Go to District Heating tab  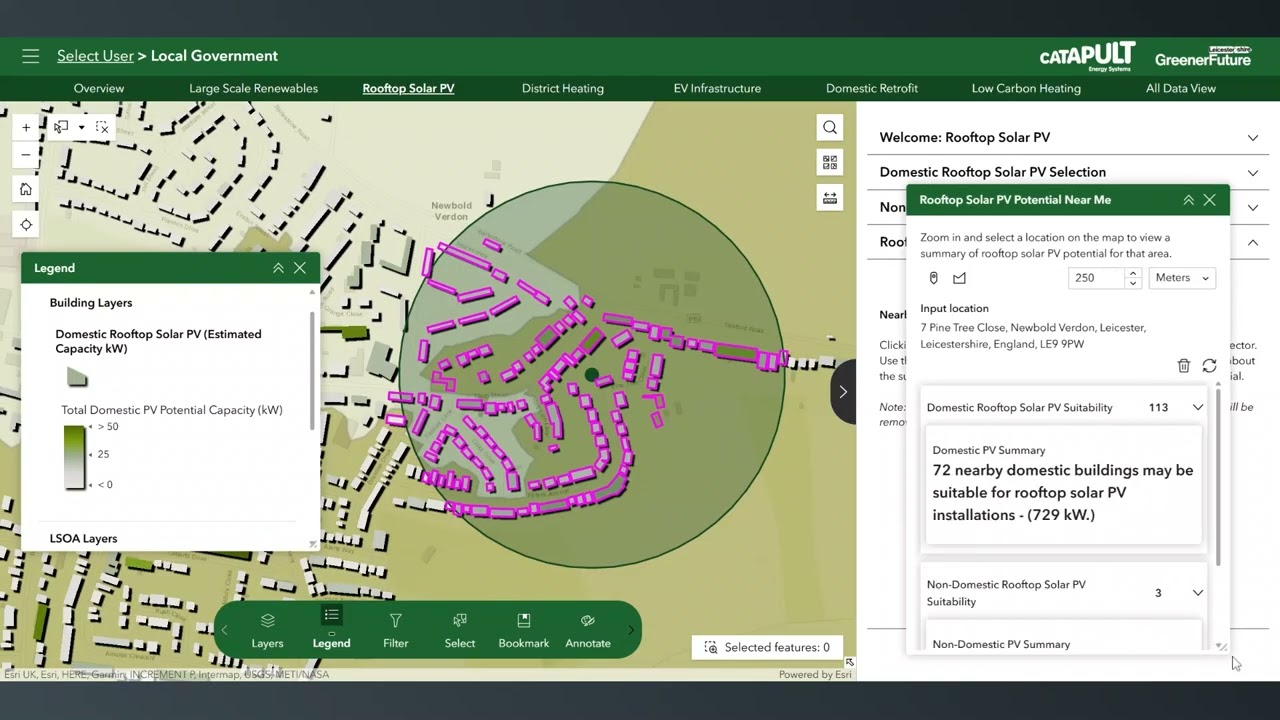(x=563, y=88)
